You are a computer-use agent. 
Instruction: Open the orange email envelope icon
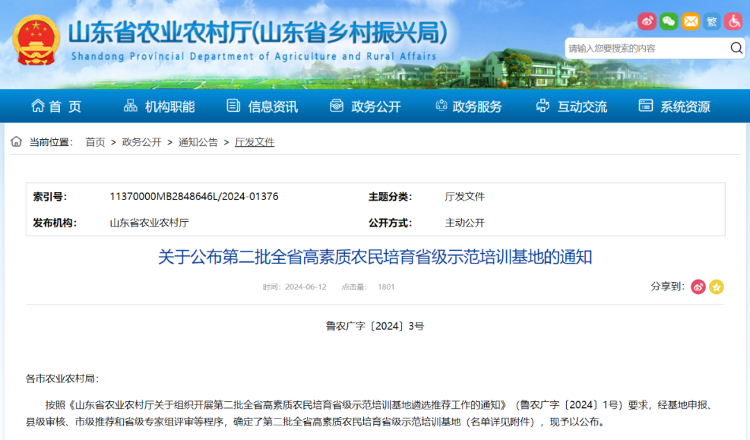690,21
